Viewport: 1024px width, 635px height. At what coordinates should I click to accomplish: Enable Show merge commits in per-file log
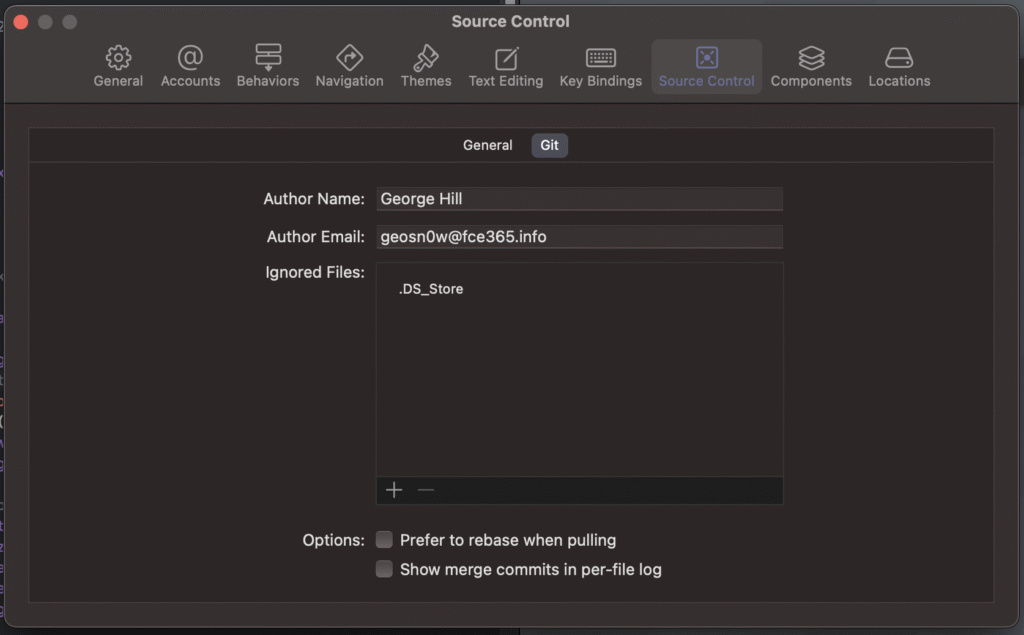tap(384, 569)
